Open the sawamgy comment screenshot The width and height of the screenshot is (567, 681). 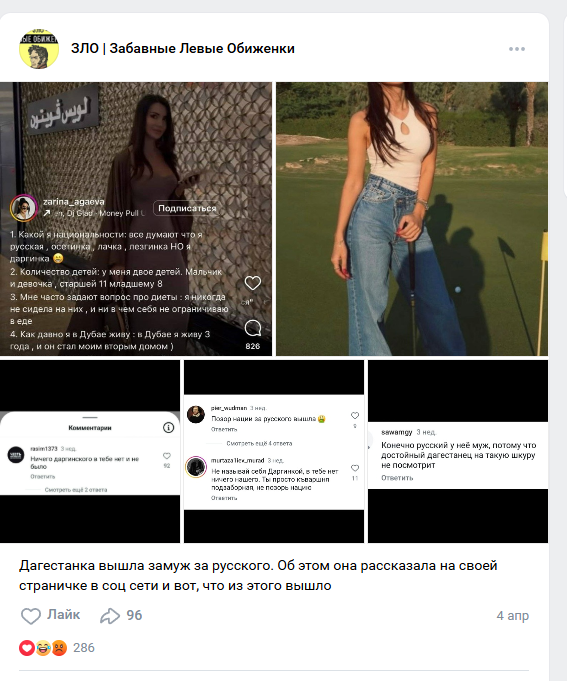point(458,451)
